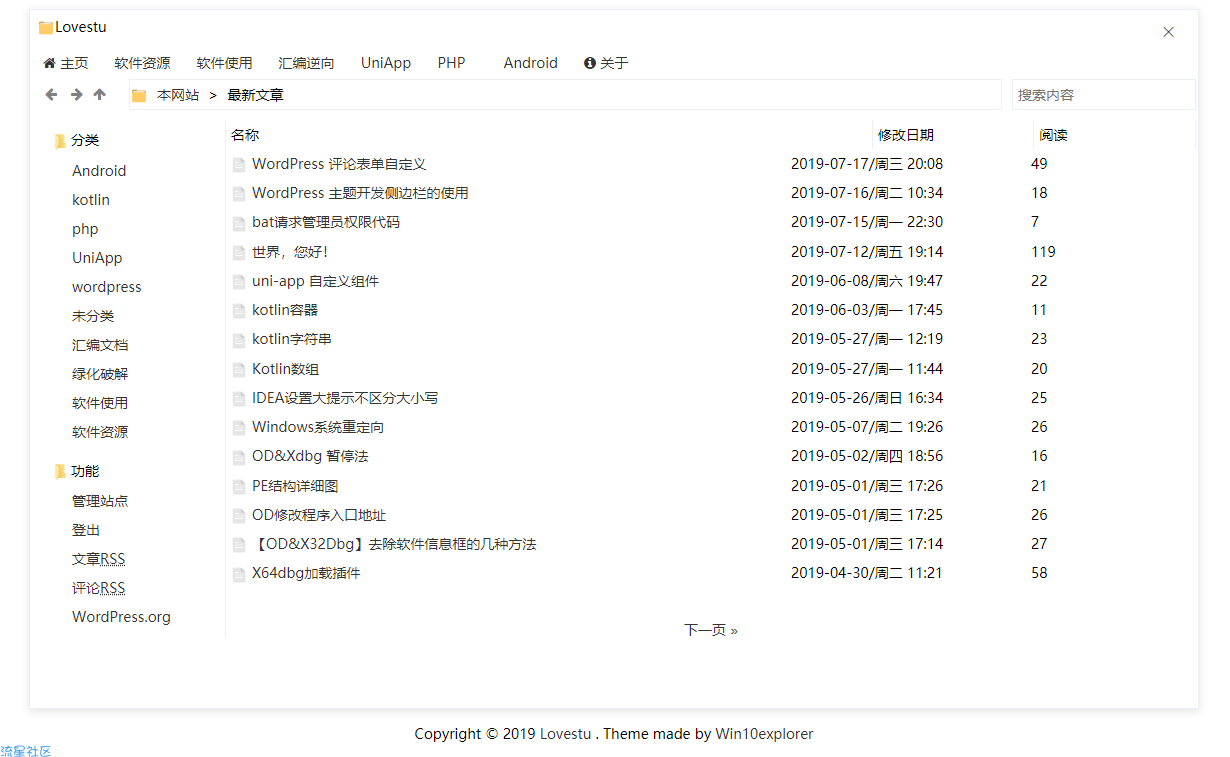Click the 名称 column header

coord(245,135)
